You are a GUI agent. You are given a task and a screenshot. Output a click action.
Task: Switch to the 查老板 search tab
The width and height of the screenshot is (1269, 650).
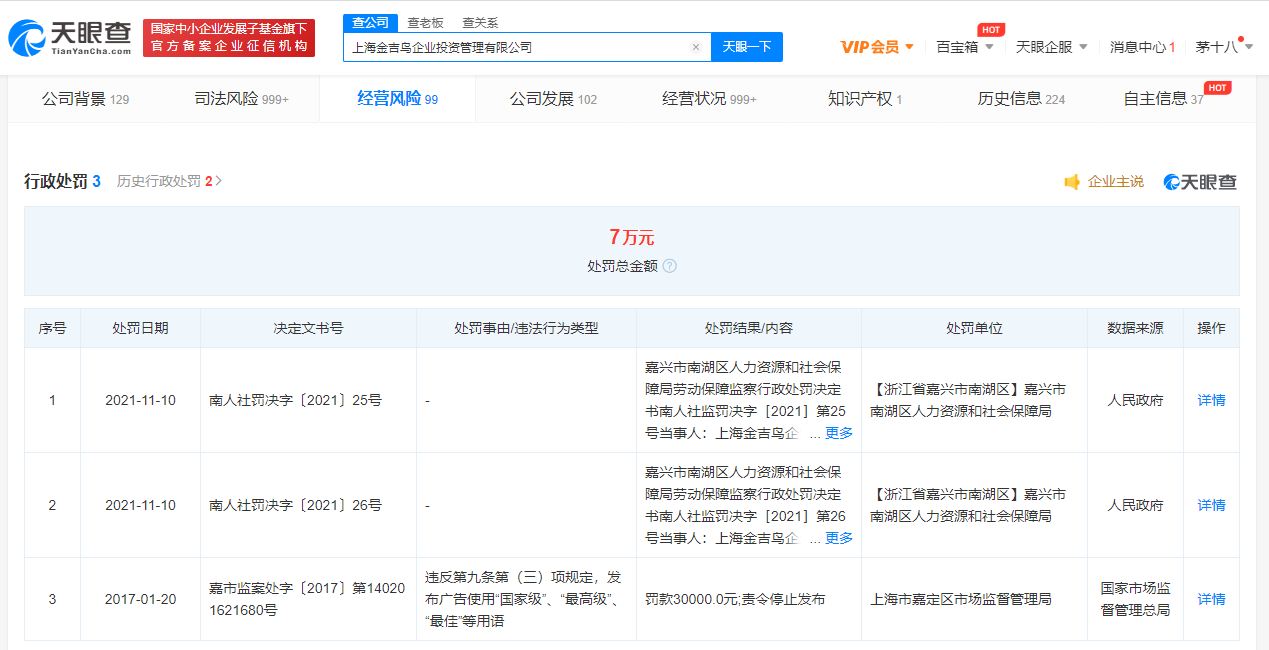point(425,23)
